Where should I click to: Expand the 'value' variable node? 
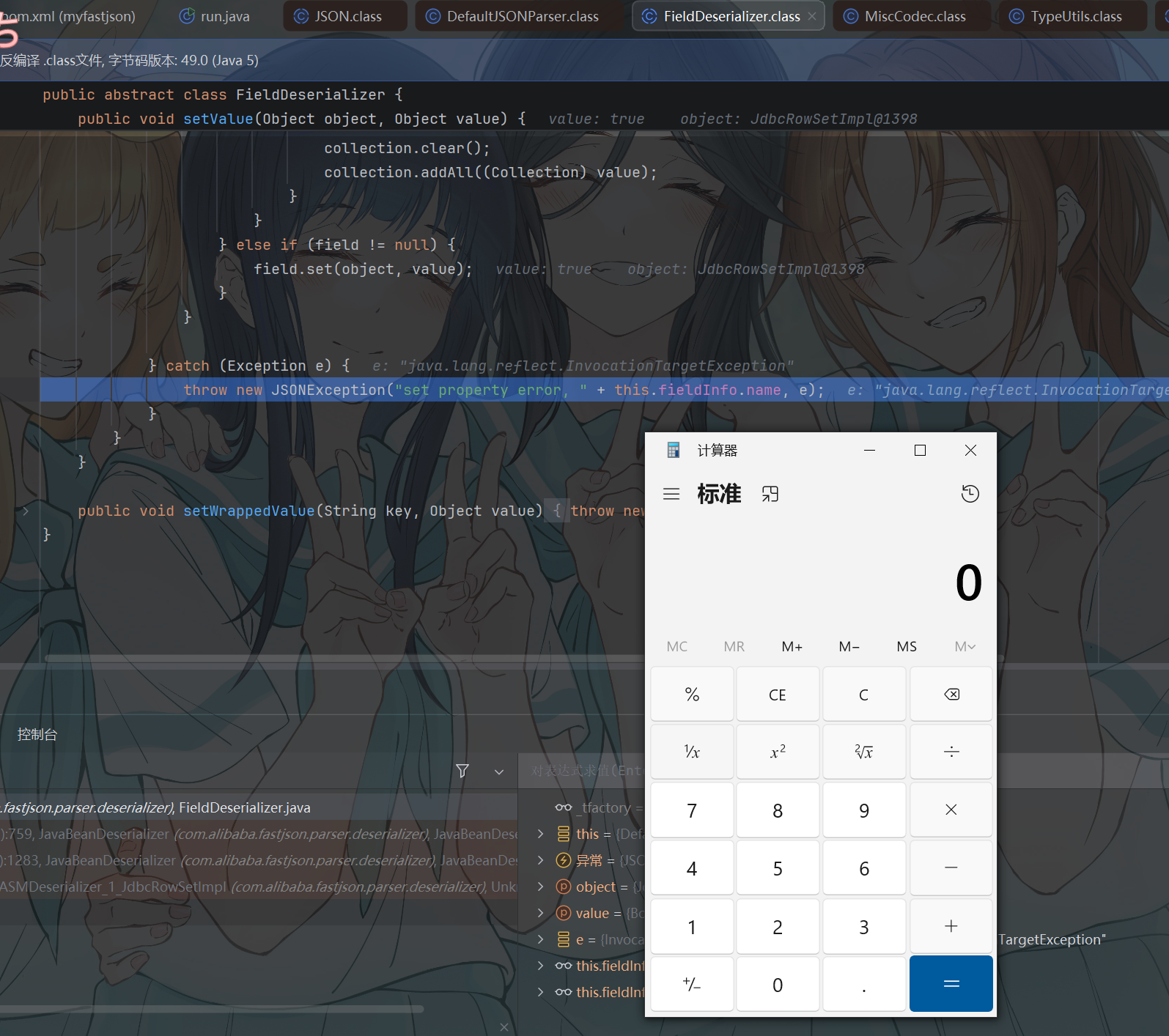click(541, 913)
